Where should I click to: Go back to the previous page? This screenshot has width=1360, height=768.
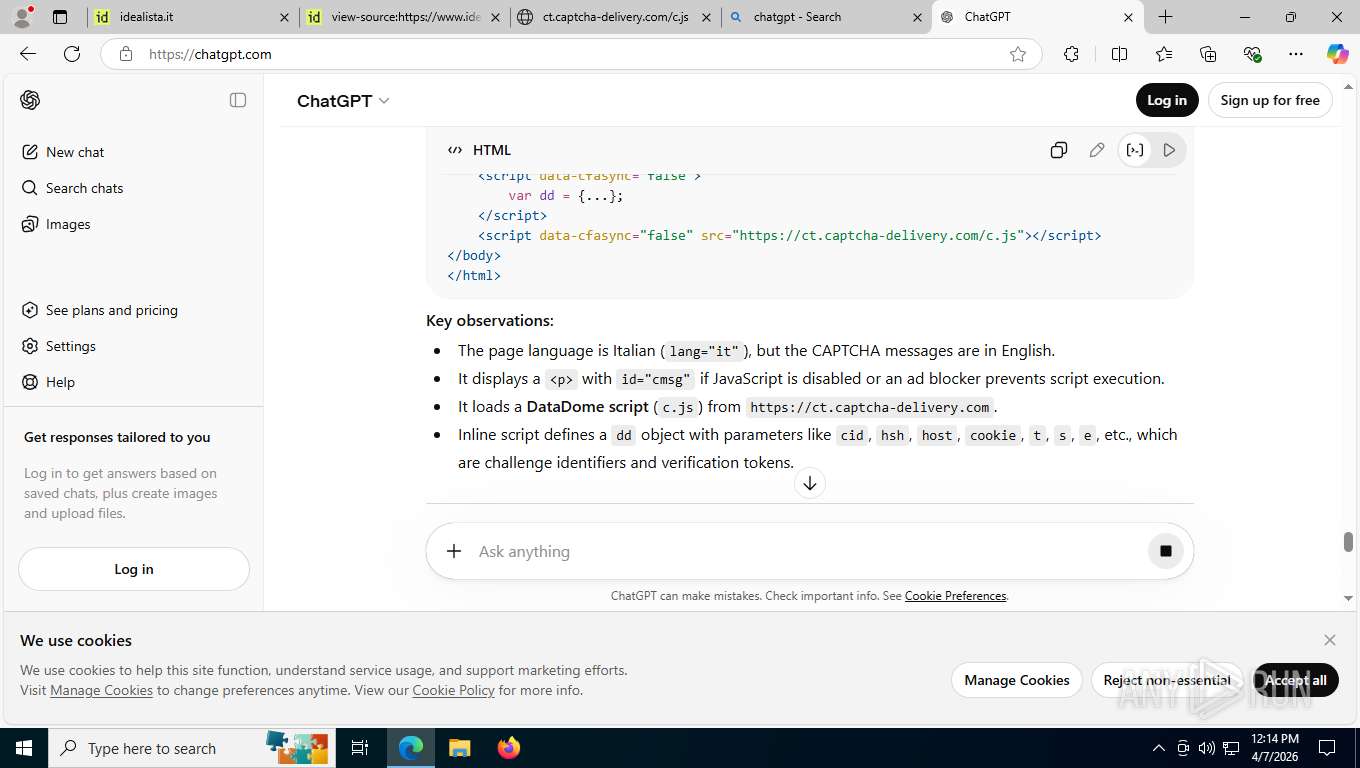click(x=28, y=54)
